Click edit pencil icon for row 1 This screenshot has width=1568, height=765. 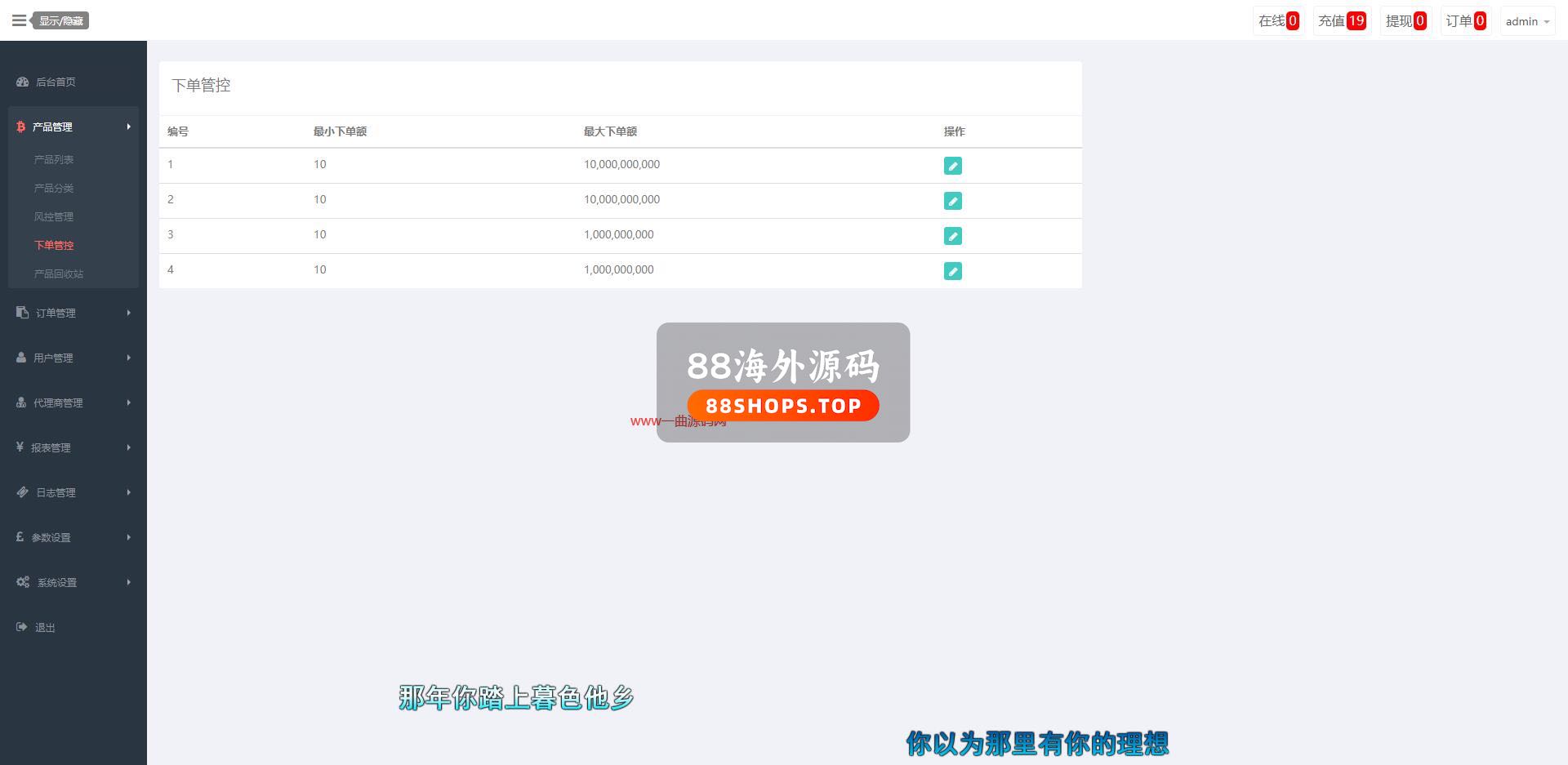pos(952,166)
